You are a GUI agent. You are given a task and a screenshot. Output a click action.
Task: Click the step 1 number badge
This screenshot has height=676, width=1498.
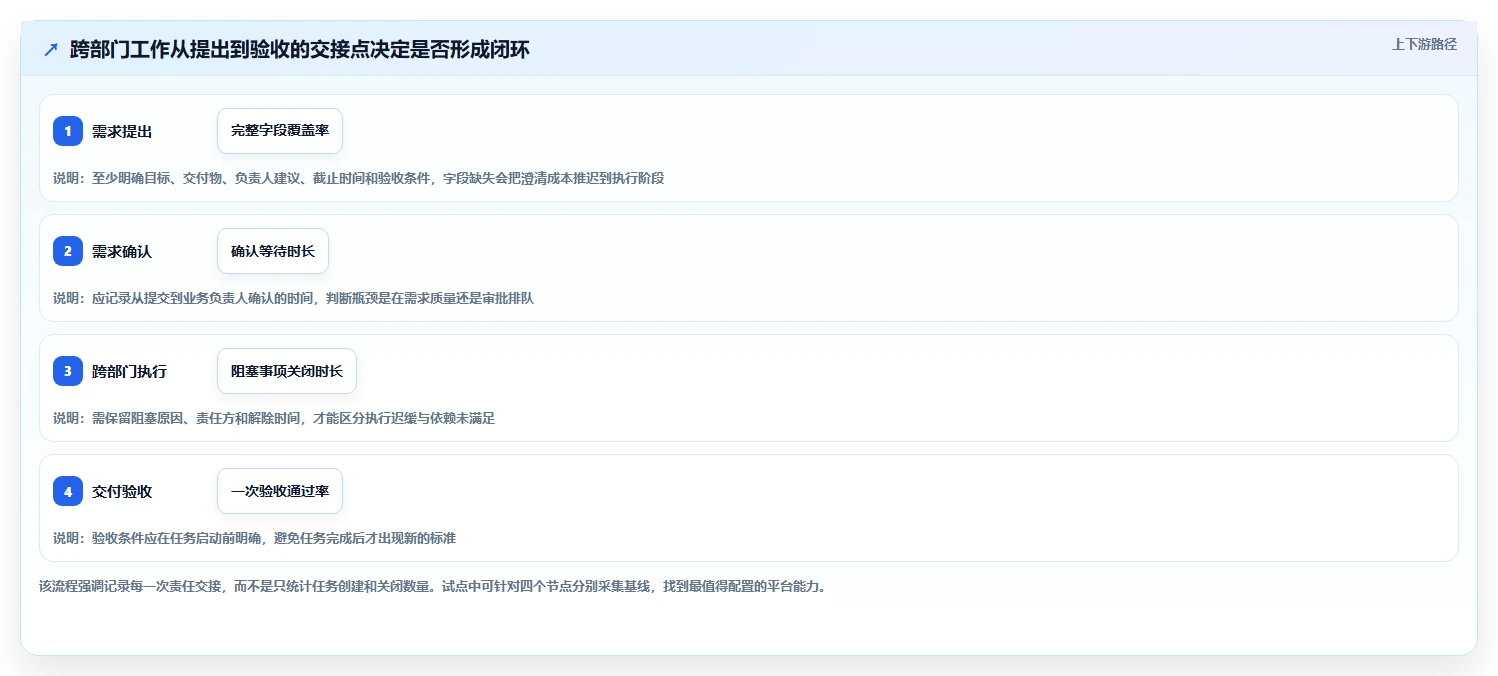click(68, 131)
